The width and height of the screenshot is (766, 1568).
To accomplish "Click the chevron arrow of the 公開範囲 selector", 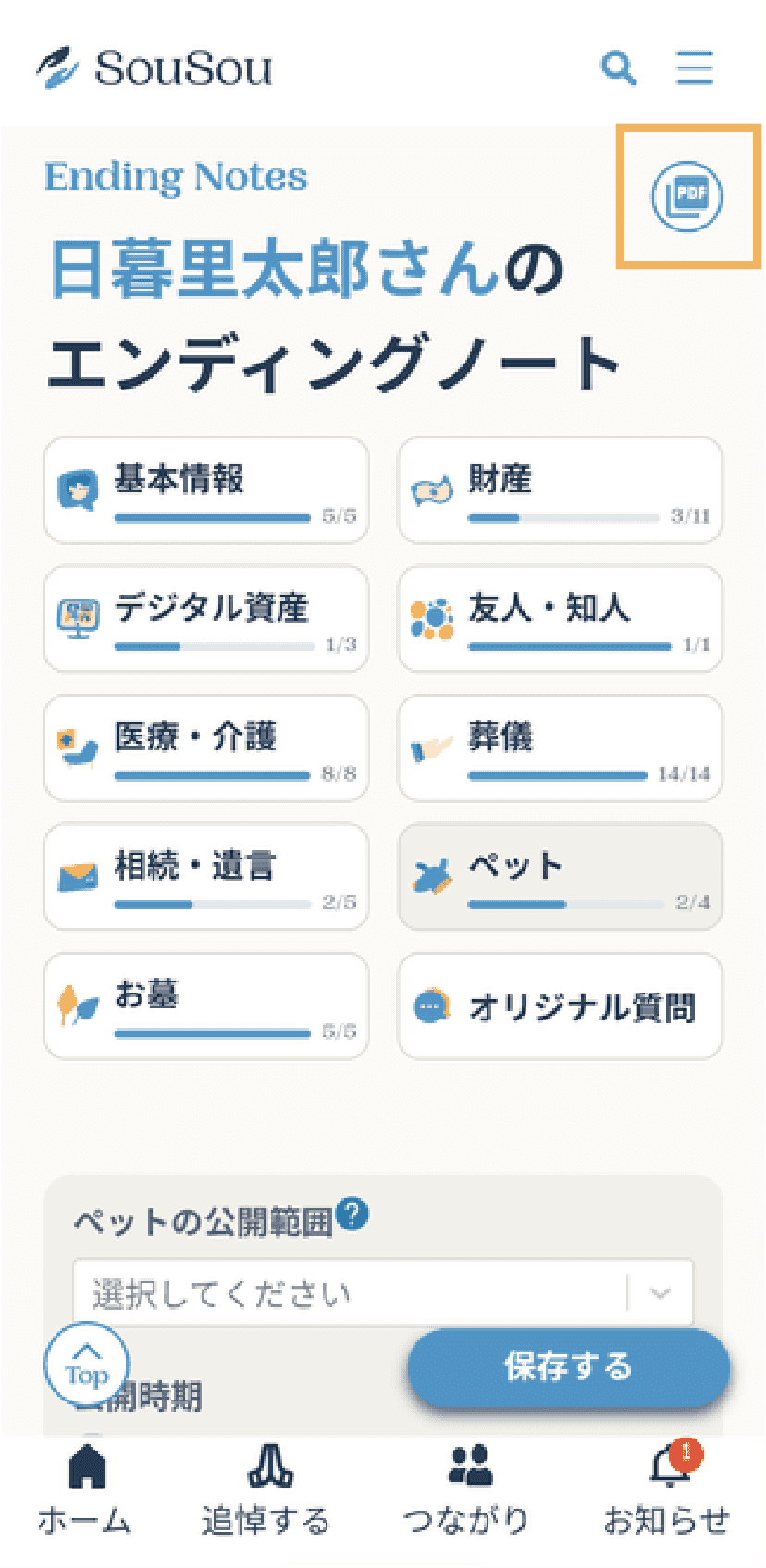I will click(661, 1293).
